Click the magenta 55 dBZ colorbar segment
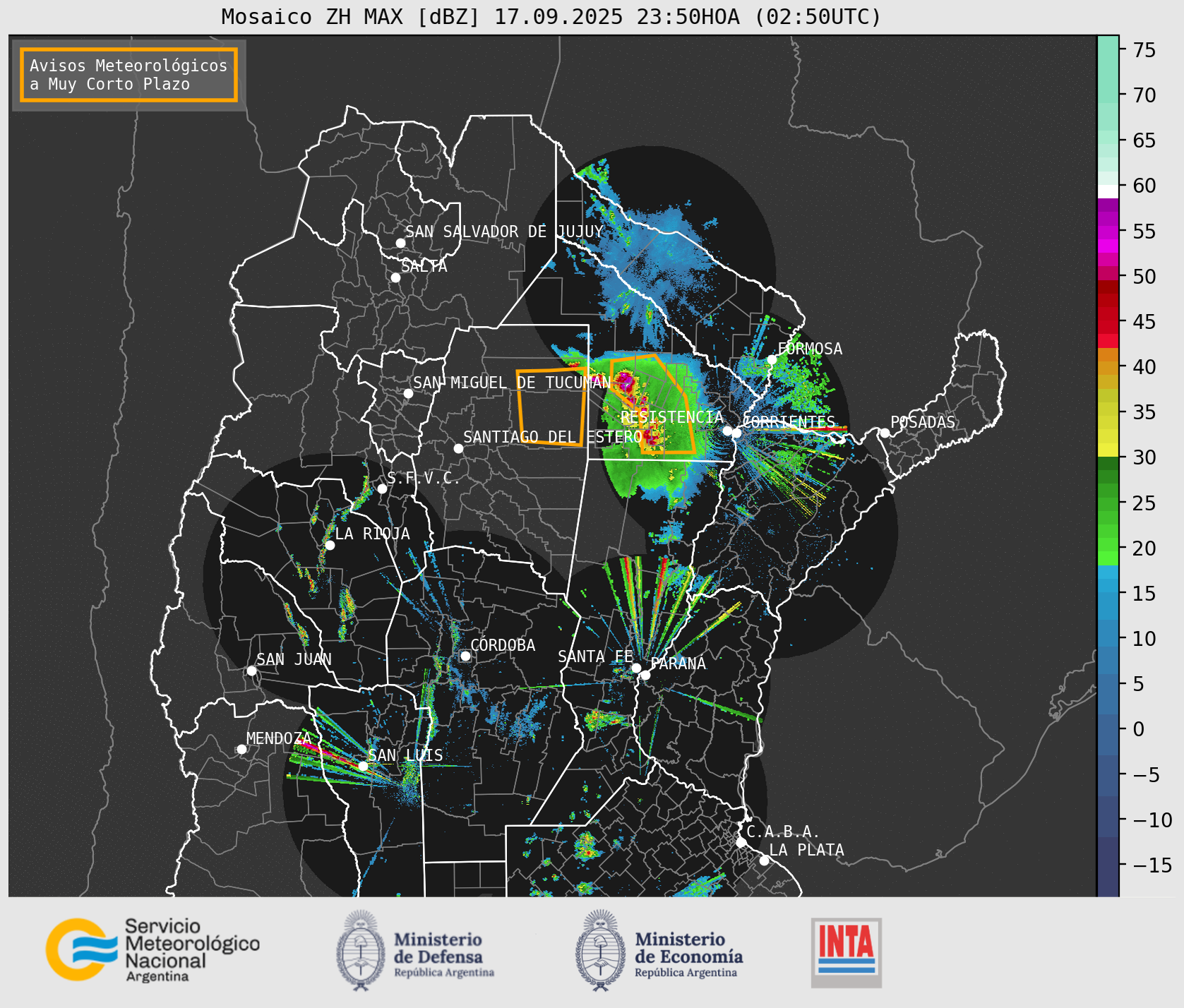1184x1008 pixels. (1108, 232)
